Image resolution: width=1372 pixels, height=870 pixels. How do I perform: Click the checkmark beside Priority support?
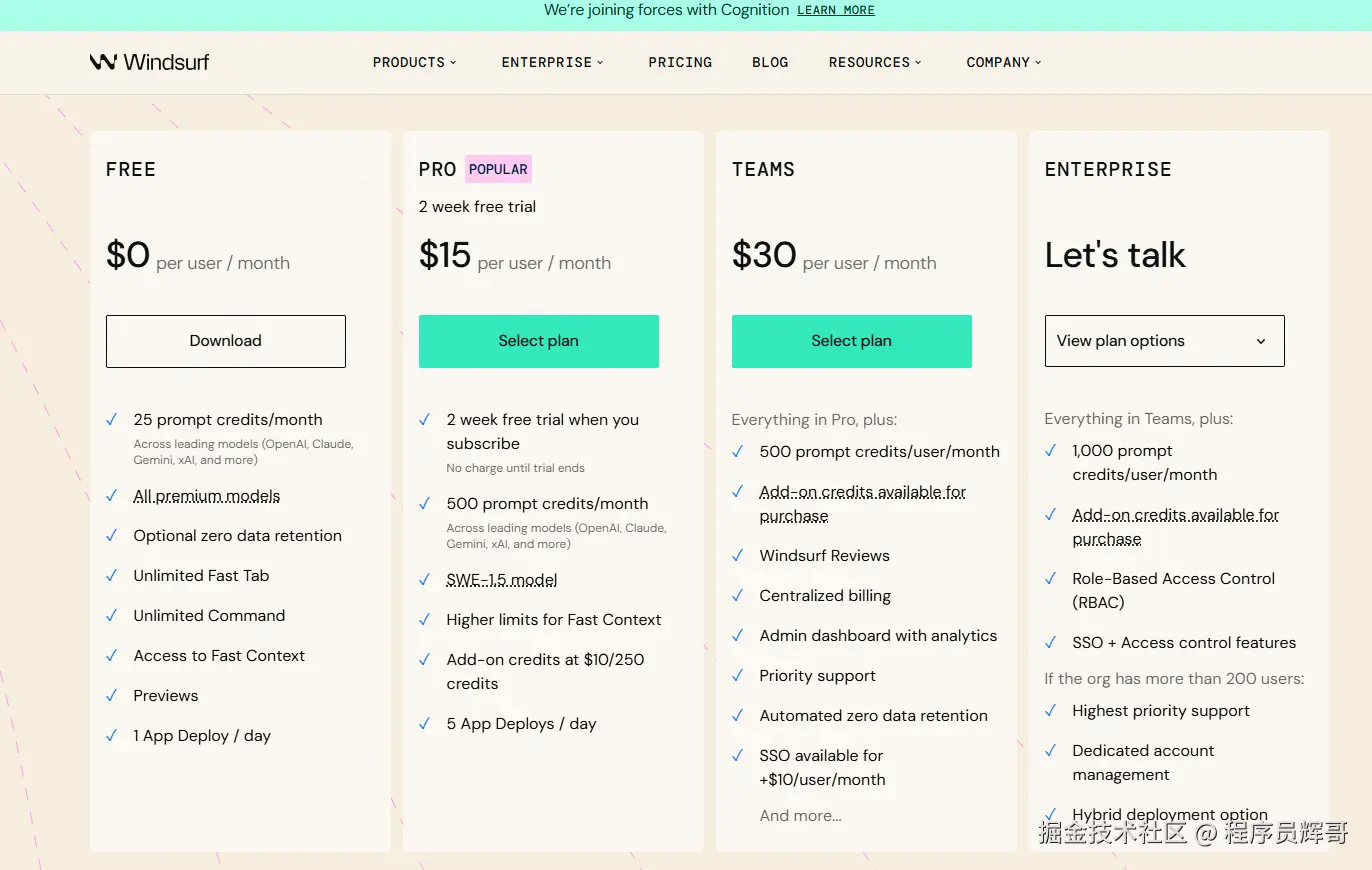[x=737, y=676]
